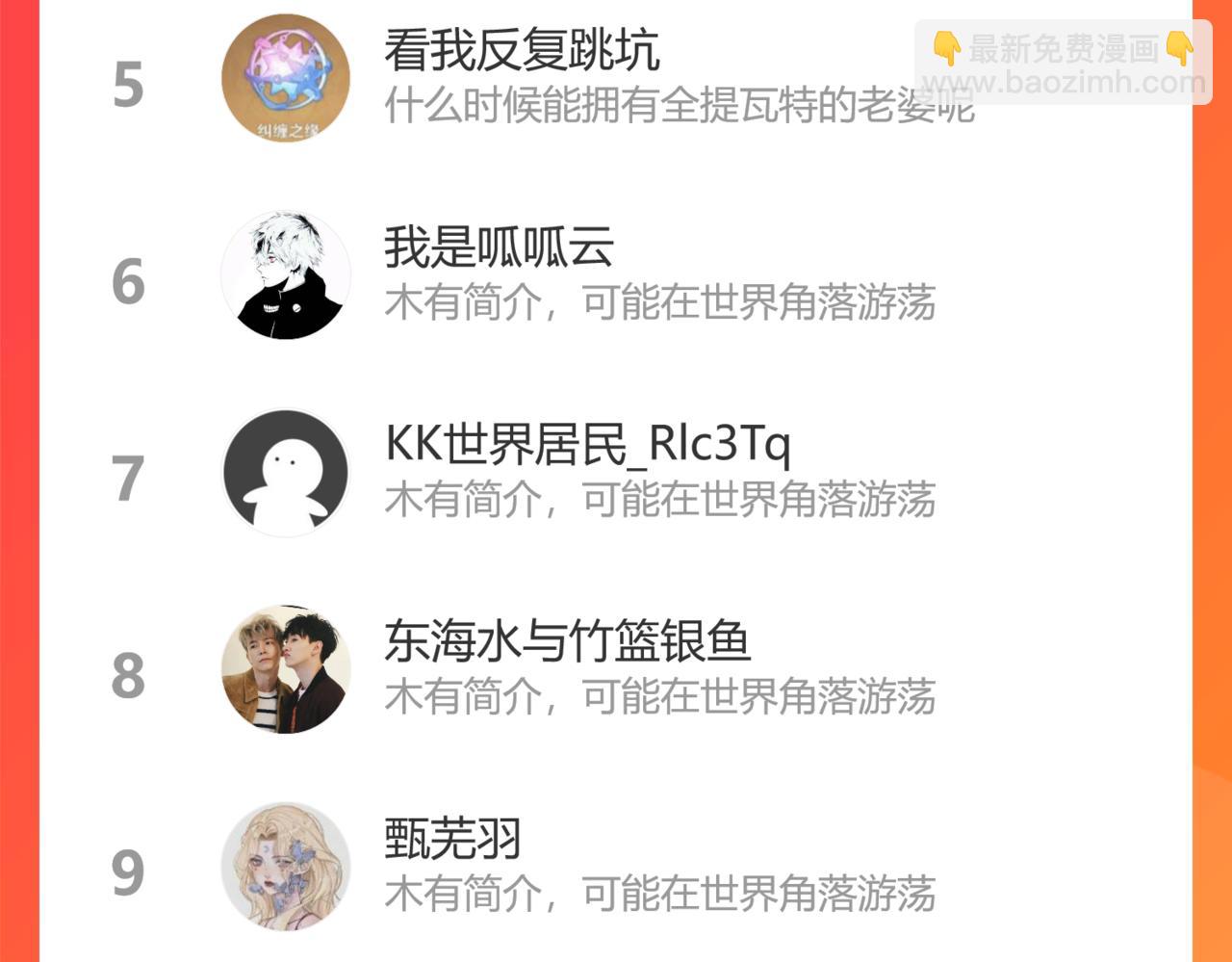Open profile name 甄芜羽
The height and width of the screenshot is (962, 1232).
[452, 838]
